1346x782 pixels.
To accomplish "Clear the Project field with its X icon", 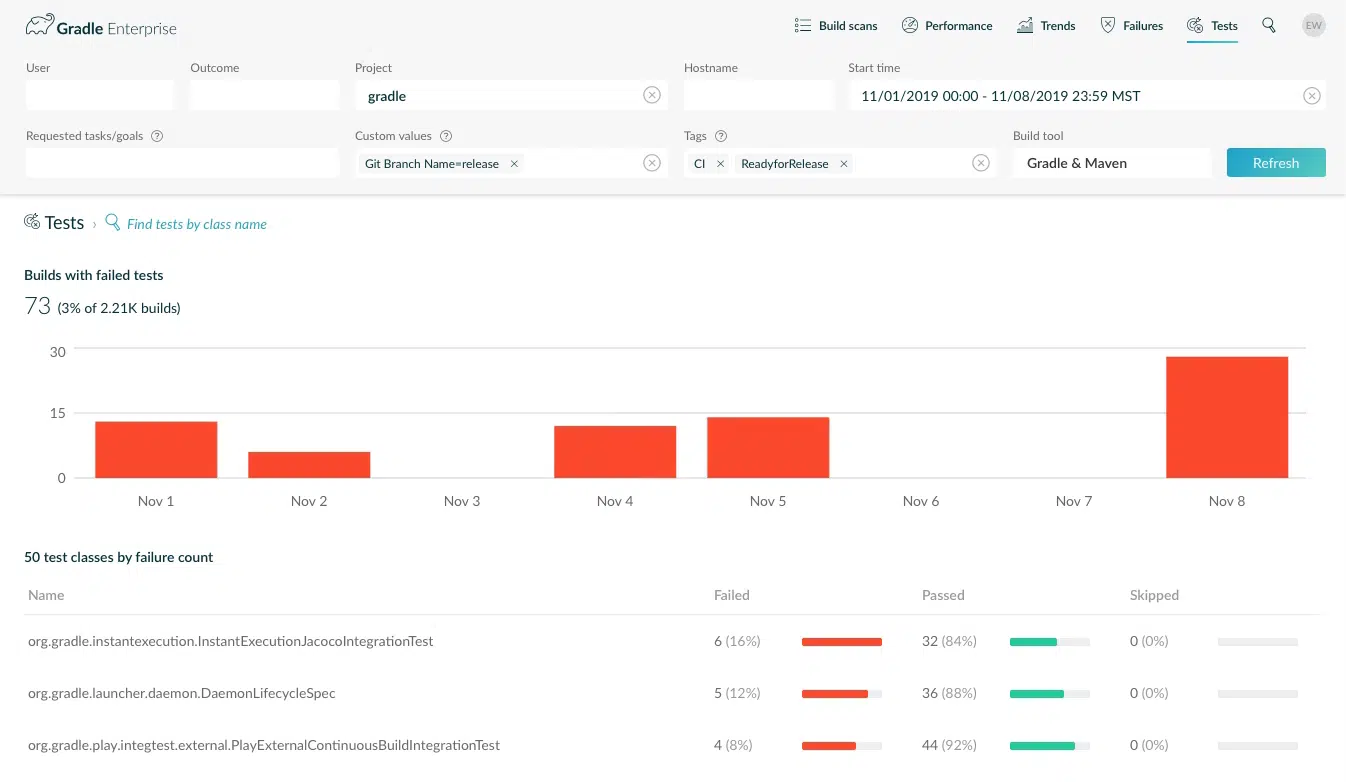I will 652,96.
